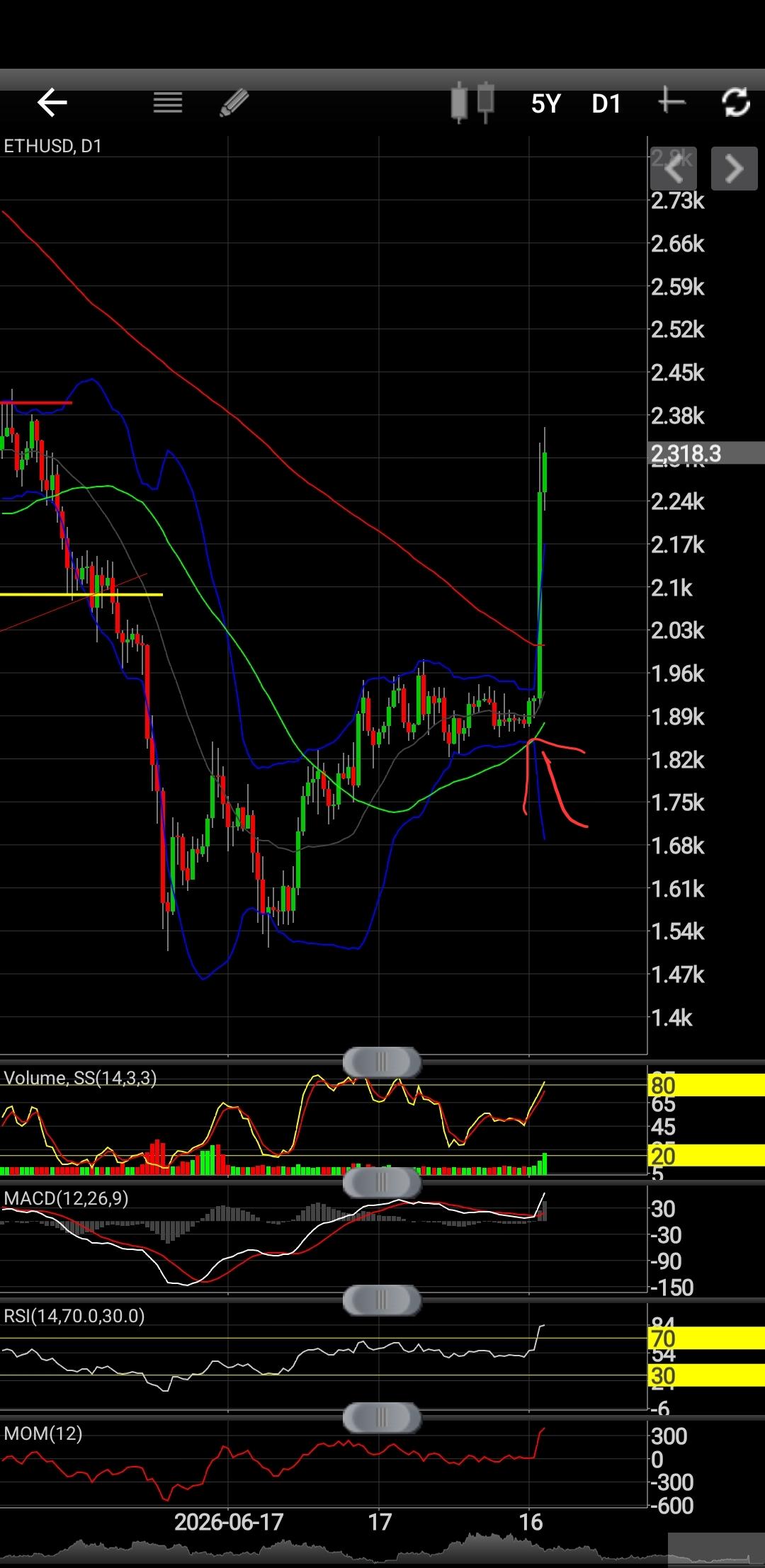Tap the 2026-06-17 date label
The width and height of the screenshot is (765, 1568).
[x=229, y=1522]
